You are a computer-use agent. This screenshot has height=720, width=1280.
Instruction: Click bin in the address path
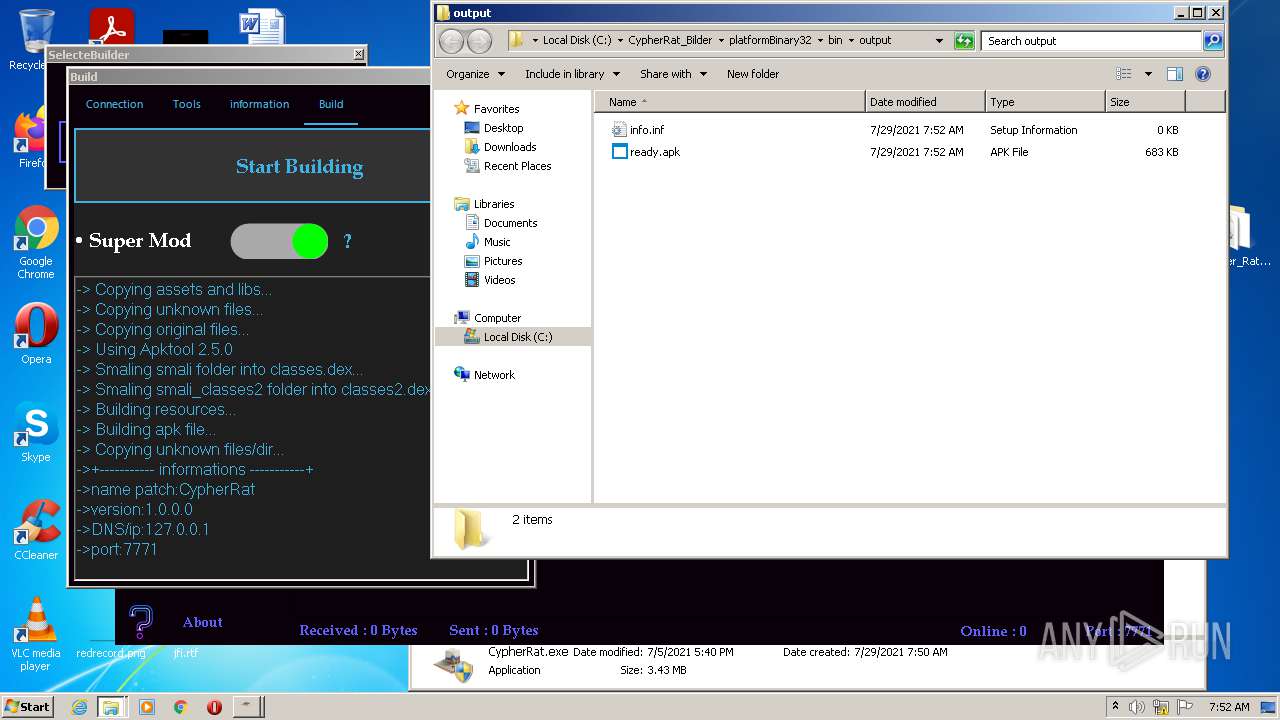835,41
